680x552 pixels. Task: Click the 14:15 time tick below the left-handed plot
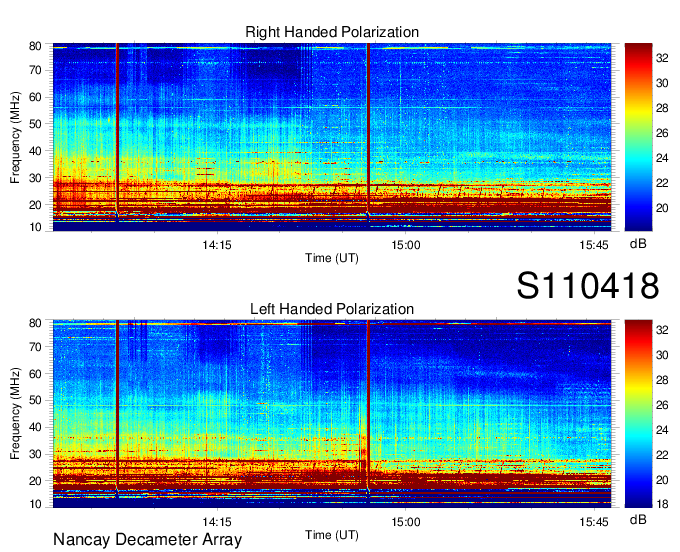[217, 522]
